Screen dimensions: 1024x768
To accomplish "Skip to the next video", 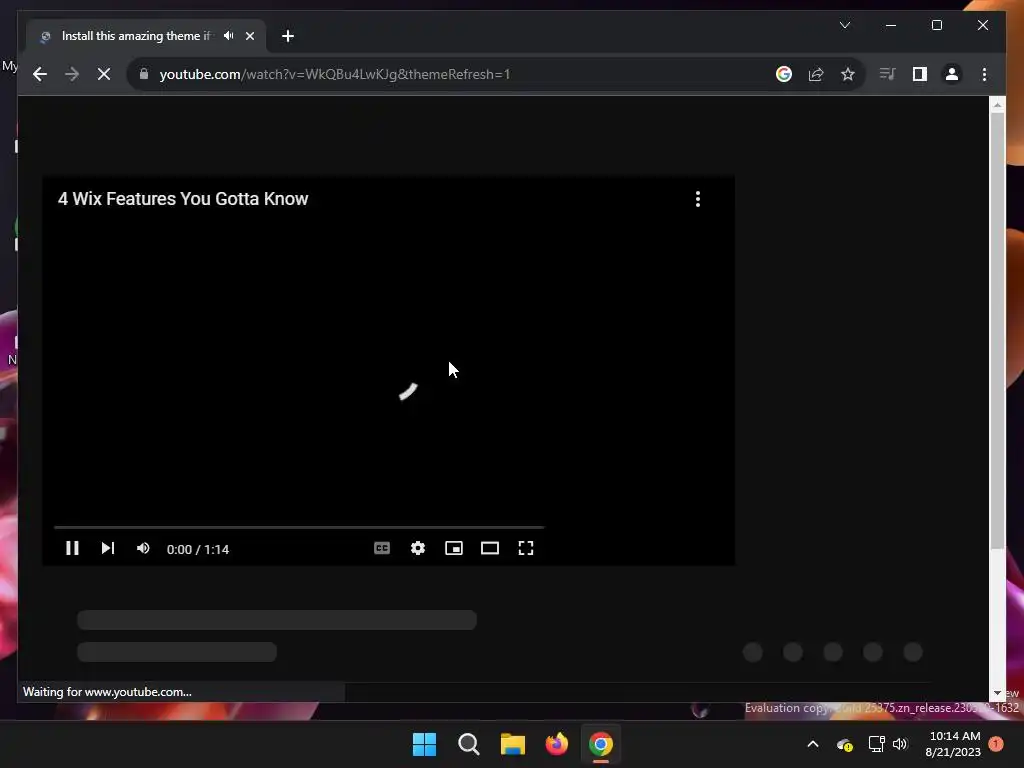I will pos(108,549).
